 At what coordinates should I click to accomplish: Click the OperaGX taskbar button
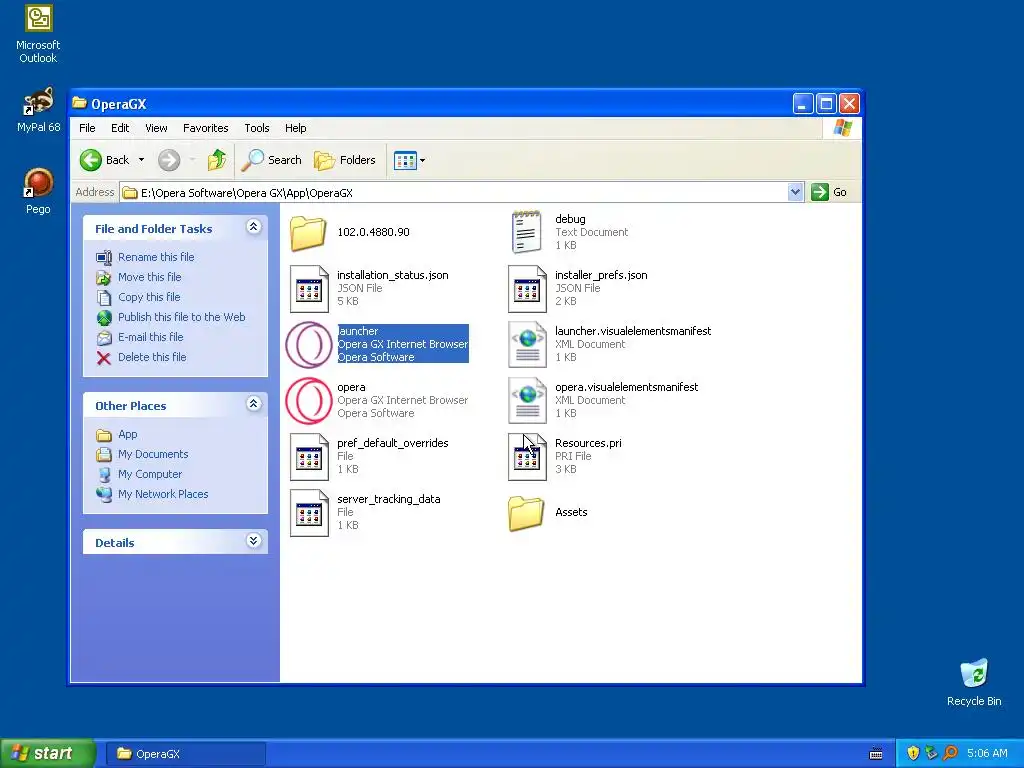point(185,754)
